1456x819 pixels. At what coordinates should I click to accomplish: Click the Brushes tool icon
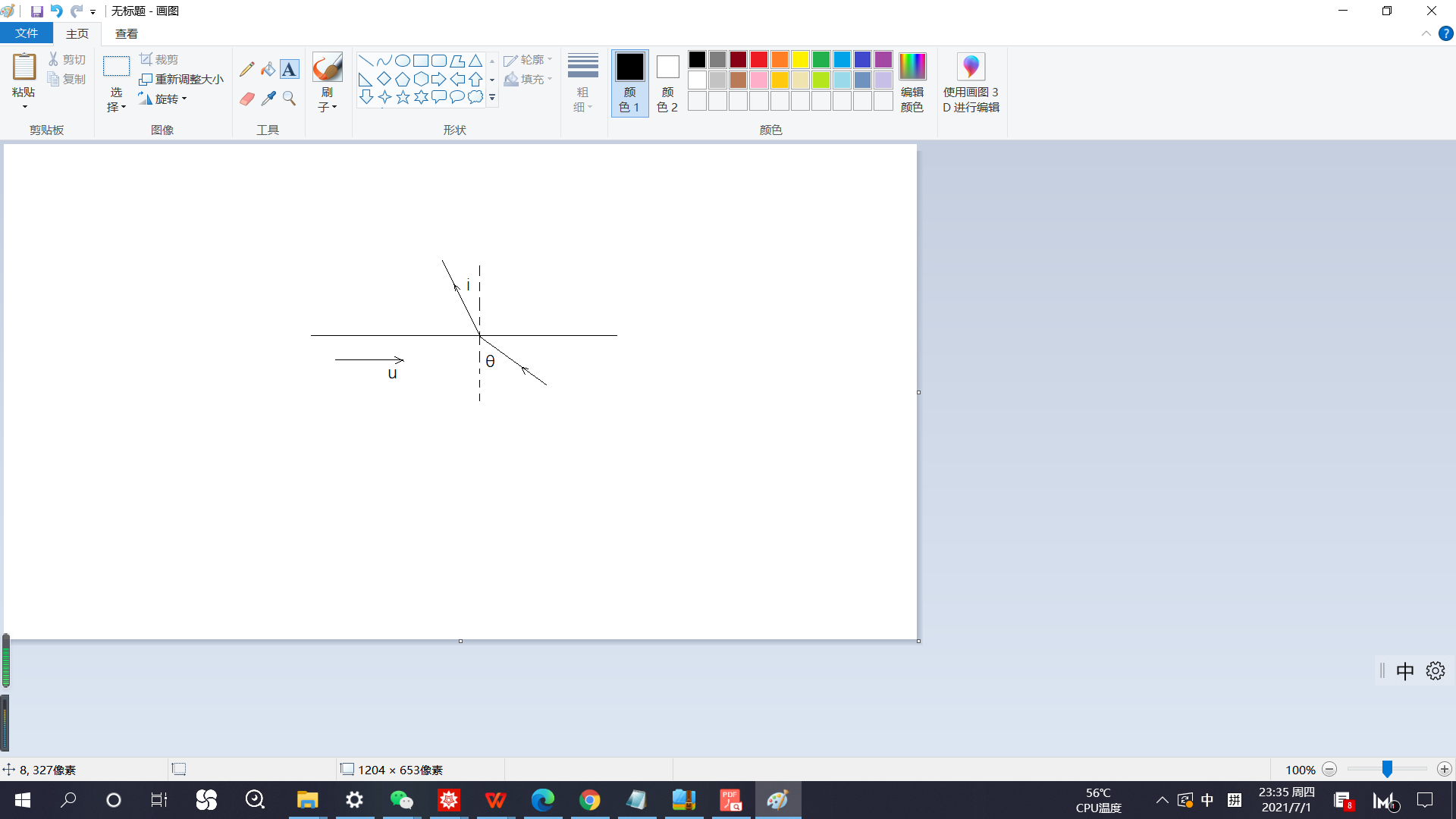point(328,67)
